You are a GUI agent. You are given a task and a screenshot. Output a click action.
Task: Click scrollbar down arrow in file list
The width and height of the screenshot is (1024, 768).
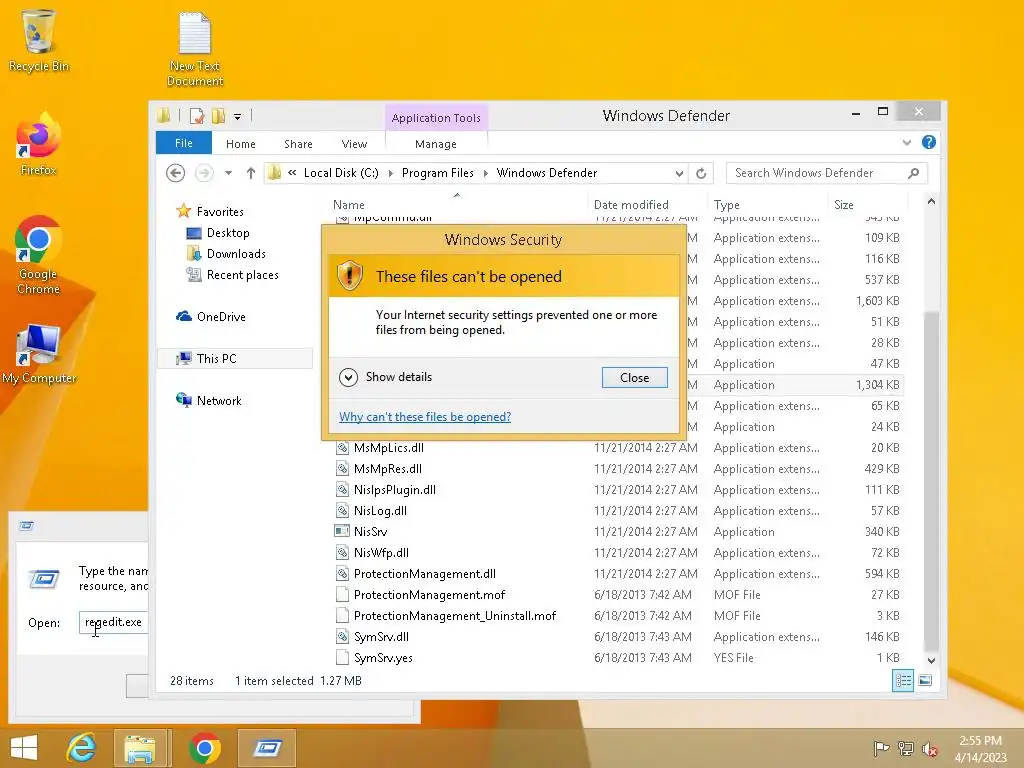(931, 660)
